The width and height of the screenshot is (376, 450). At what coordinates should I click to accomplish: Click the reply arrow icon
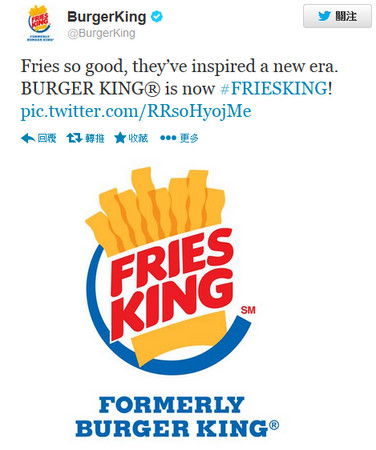pos(28,138)
